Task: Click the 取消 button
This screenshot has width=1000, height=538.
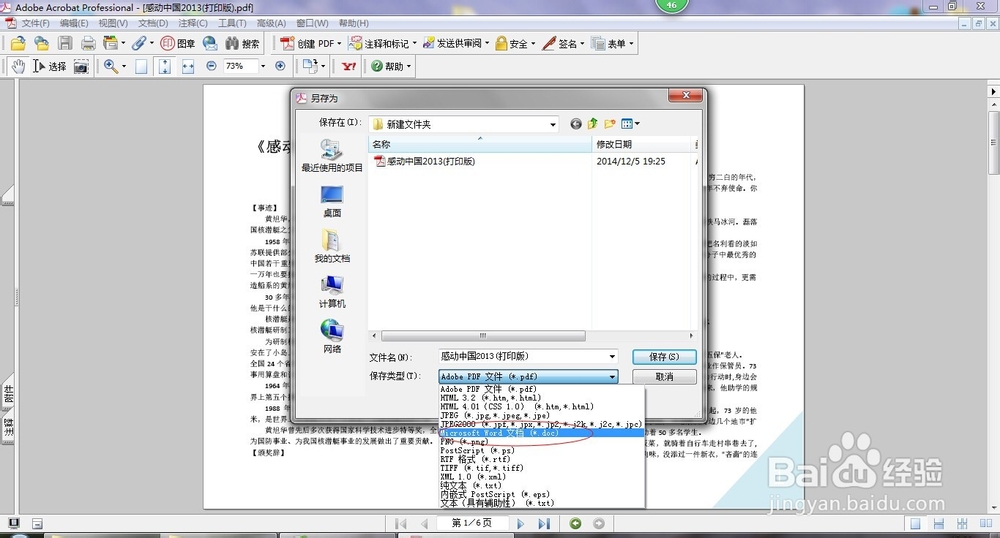Action: coord(664,377)
